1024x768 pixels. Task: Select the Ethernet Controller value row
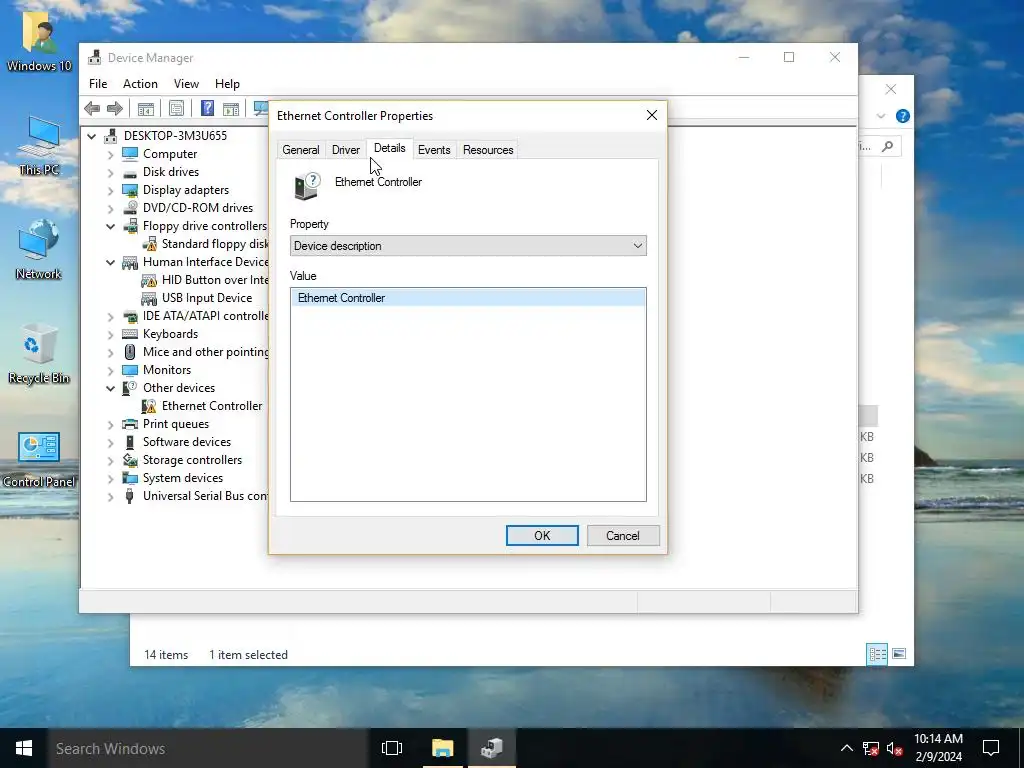pos(468,298)
